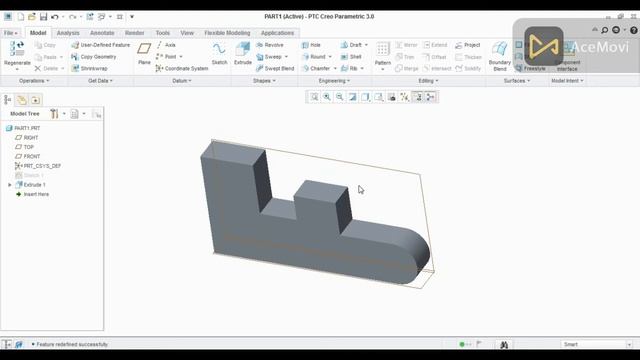Click Zoom Out in graphics toolbar
640x360 pixels.
click(340, 97)
